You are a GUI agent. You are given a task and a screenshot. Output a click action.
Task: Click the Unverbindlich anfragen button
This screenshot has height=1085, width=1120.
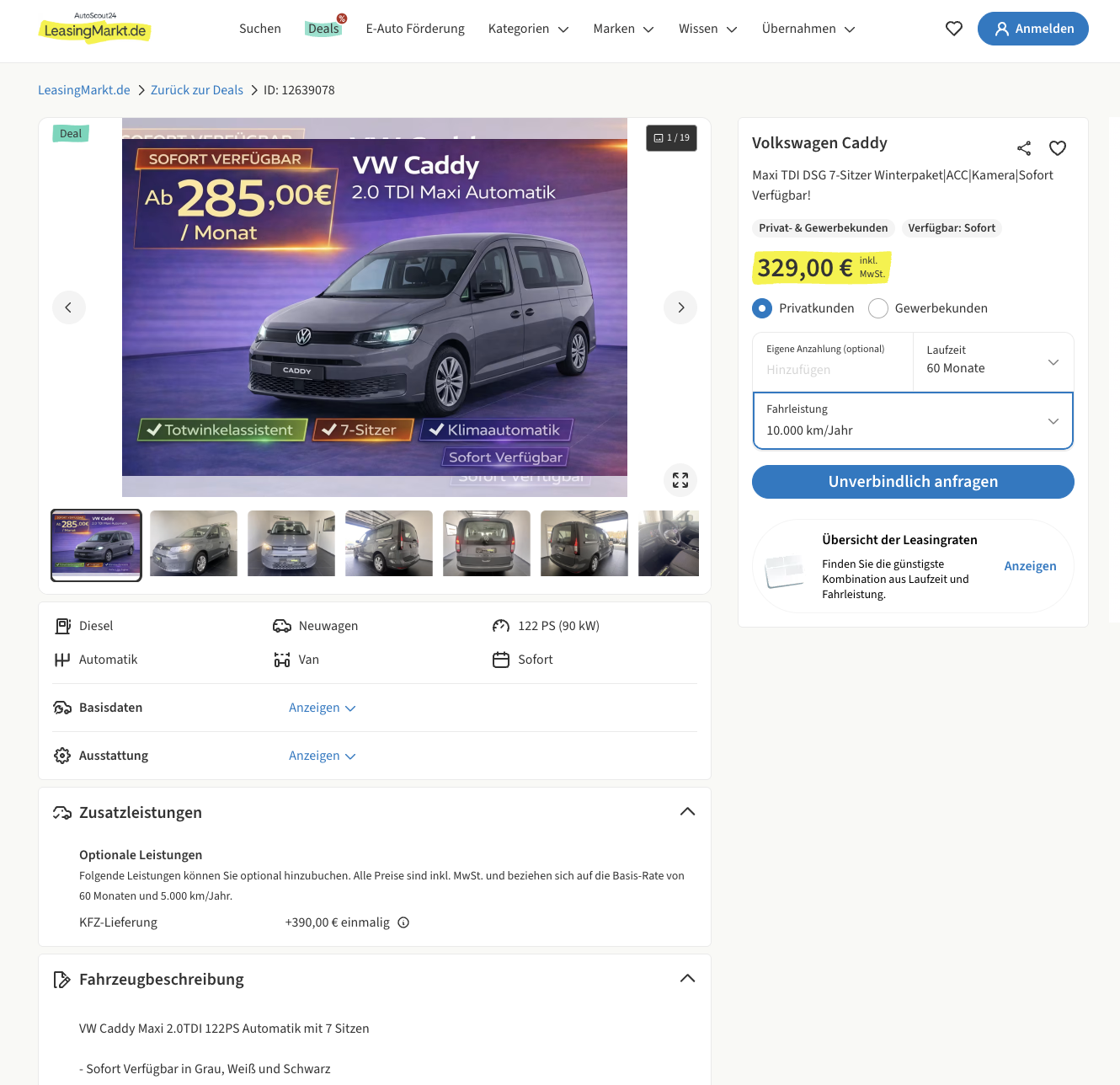[x=913, y=482]
